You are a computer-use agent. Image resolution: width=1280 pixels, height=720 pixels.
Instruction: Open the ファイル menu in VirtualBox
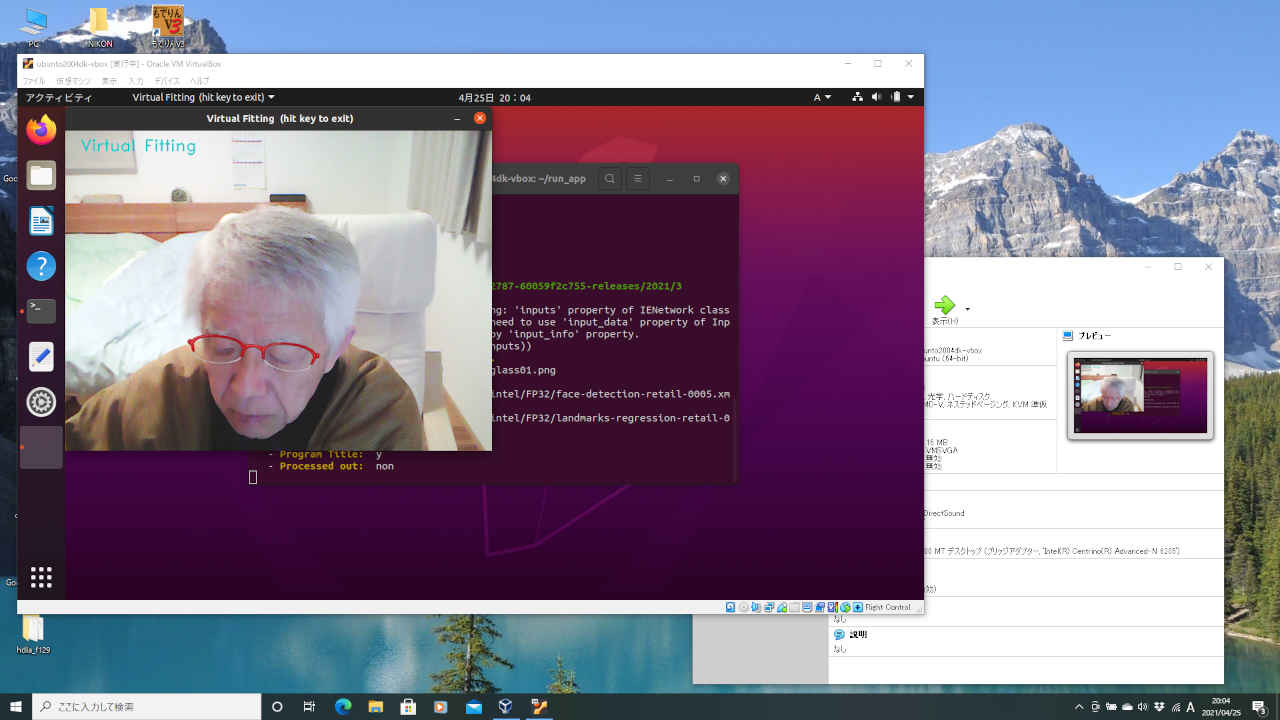coord(34,81)
